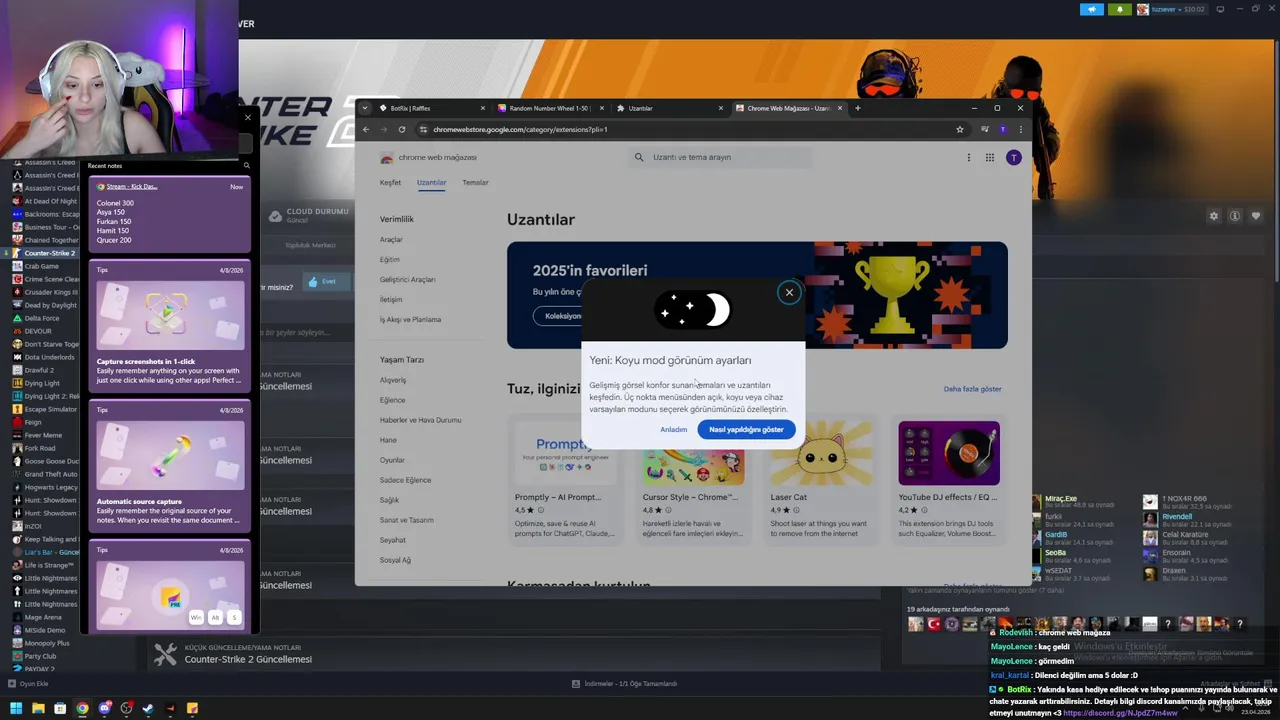Viewport: 1280px width, 720px height.
Task: Open Cursor Style extension card
Action: (x=693, y=482)
